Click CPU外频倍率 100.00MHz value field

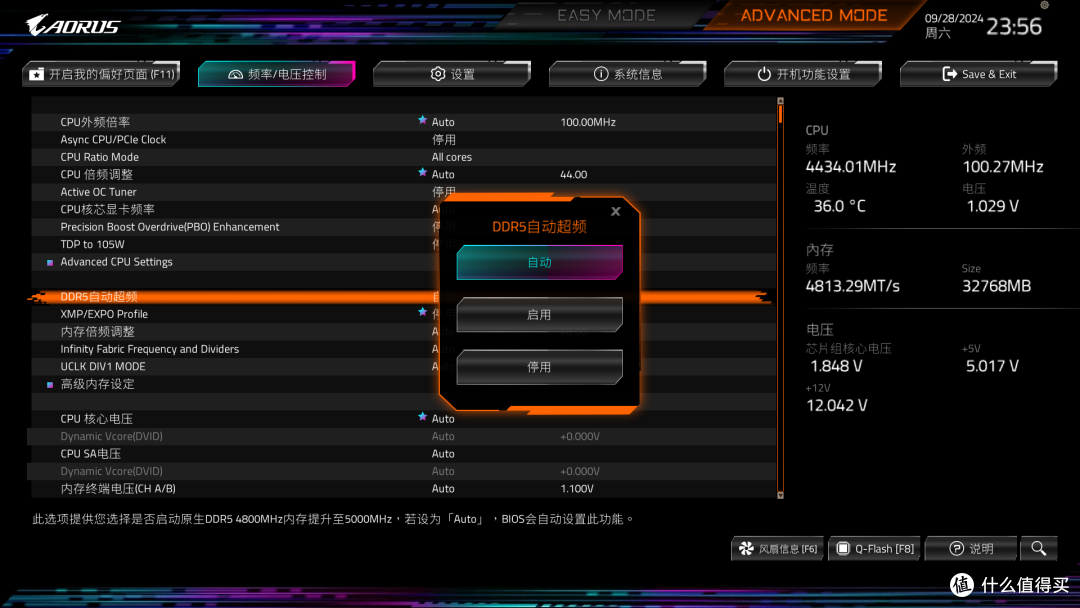[588, 122]
